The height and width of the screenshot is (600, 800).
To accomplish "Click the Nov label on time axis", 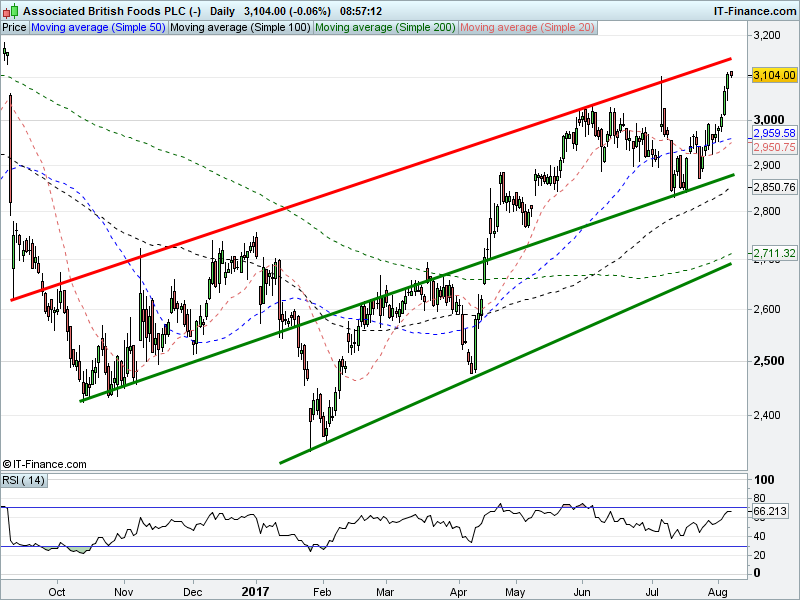I will [x=123, y=592].
